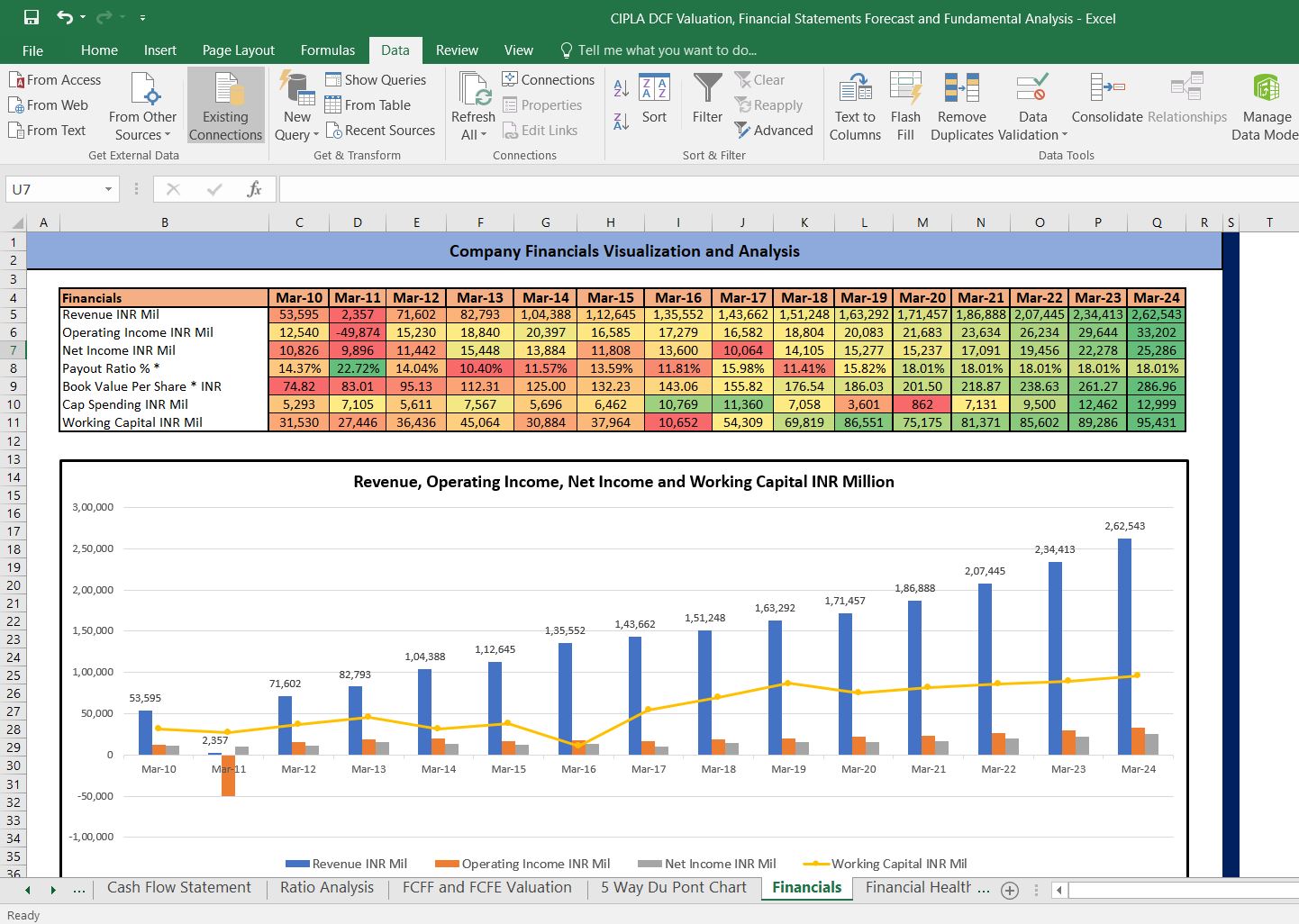The height and width of the screenshot is (924, 1299).
Task: Open the FCFF and FCFE Valuation sheet
Action: point(487,888)
